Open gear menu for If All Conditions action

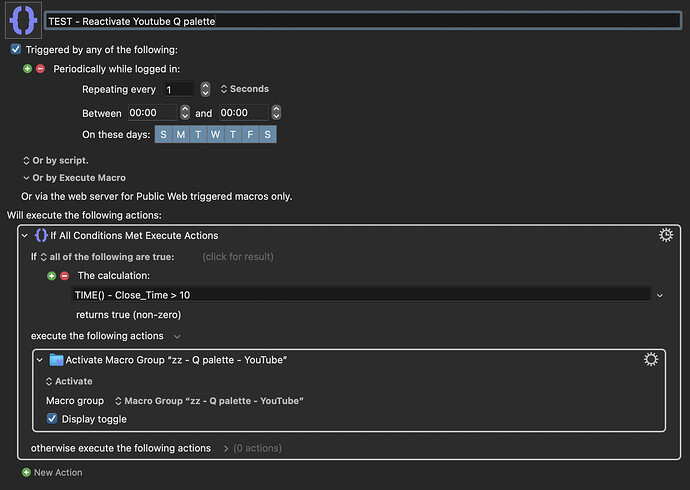(x=666, y=235)
